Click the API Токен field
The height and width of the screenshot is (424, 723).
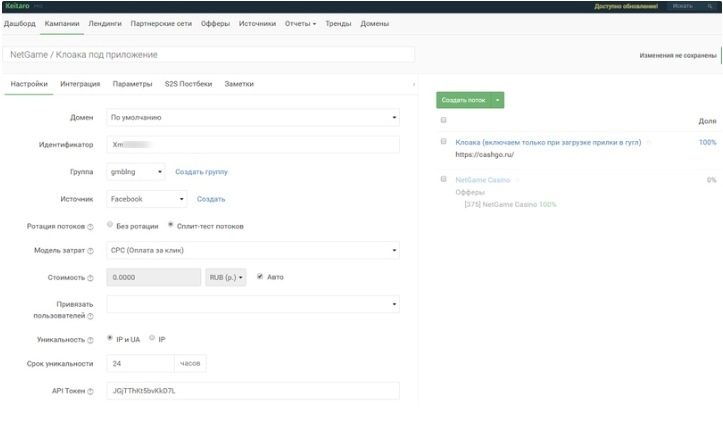253,391
